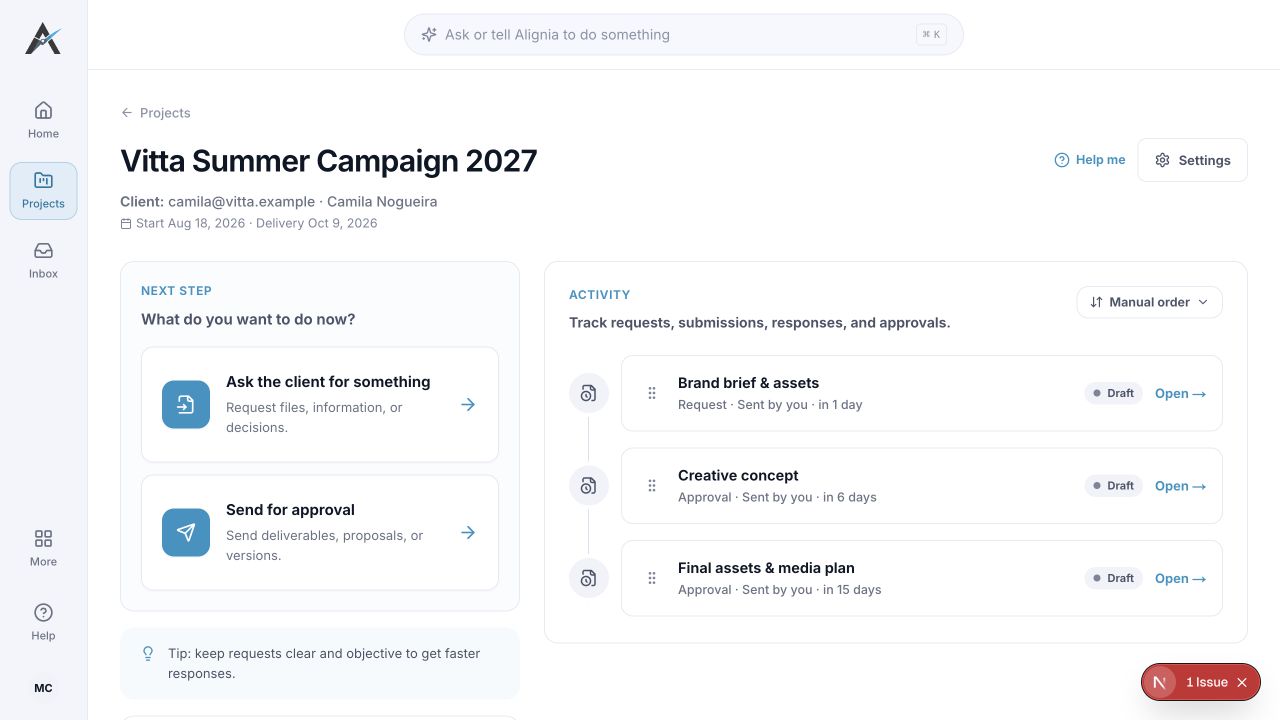Click the Help me link
This screenshot has width=1280, height=720.
(1090, 160)
